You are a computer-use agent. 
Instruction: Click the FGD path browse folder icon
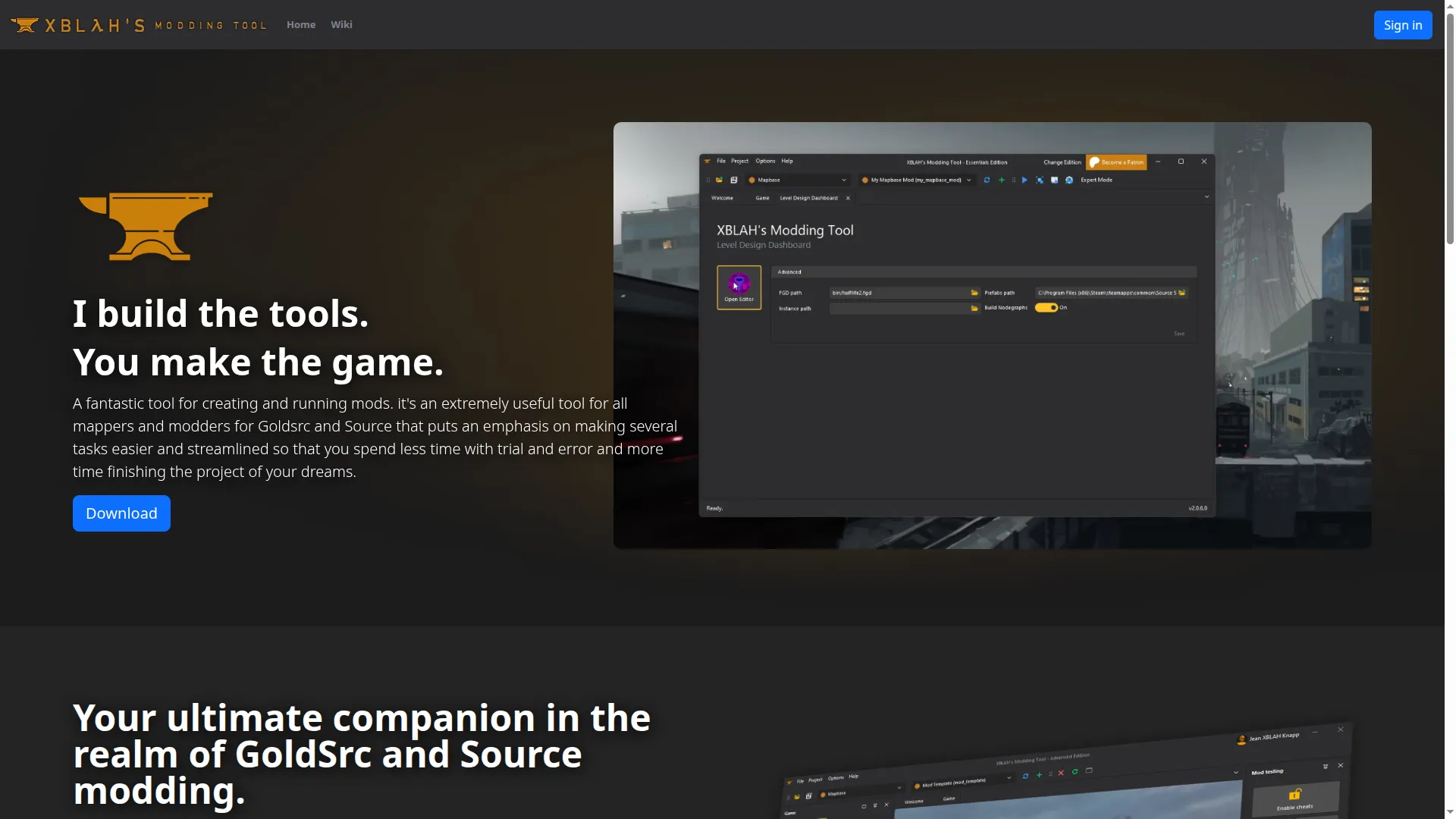pyautogui.click(x=975, y=293)
